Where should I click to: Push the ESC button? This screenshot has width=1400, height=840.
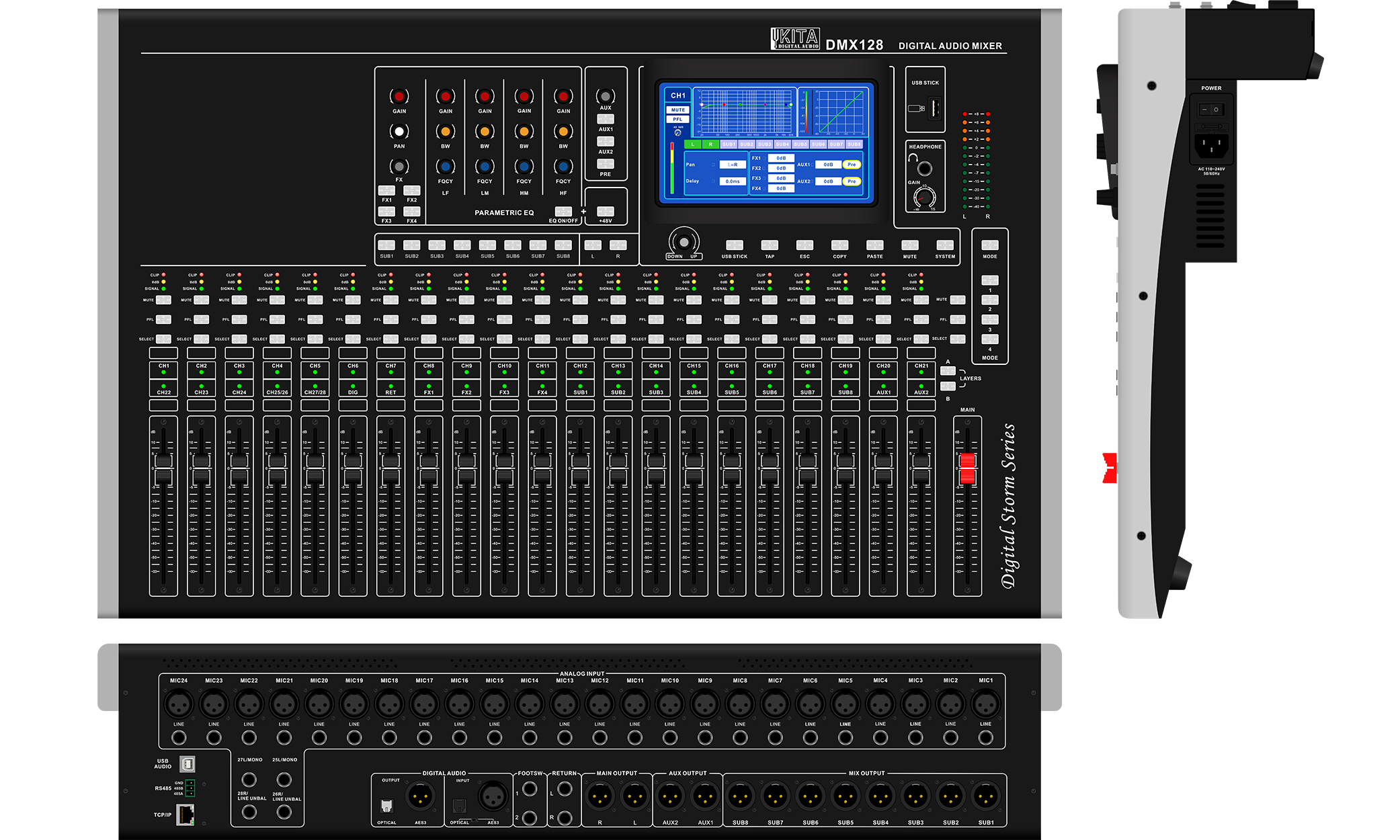click(x=805, y=245)
